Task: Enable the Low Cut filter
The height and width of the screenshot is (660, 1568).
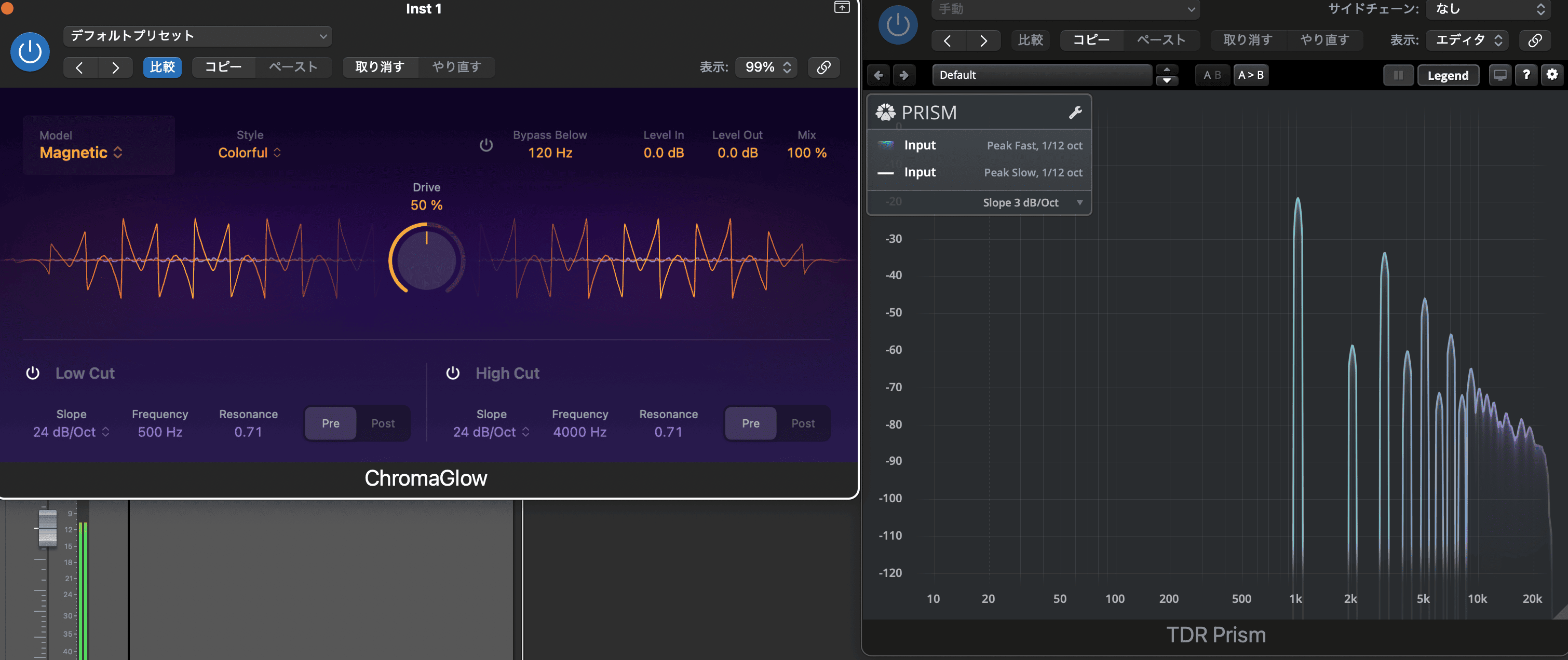Action: (x=33, y=373)
